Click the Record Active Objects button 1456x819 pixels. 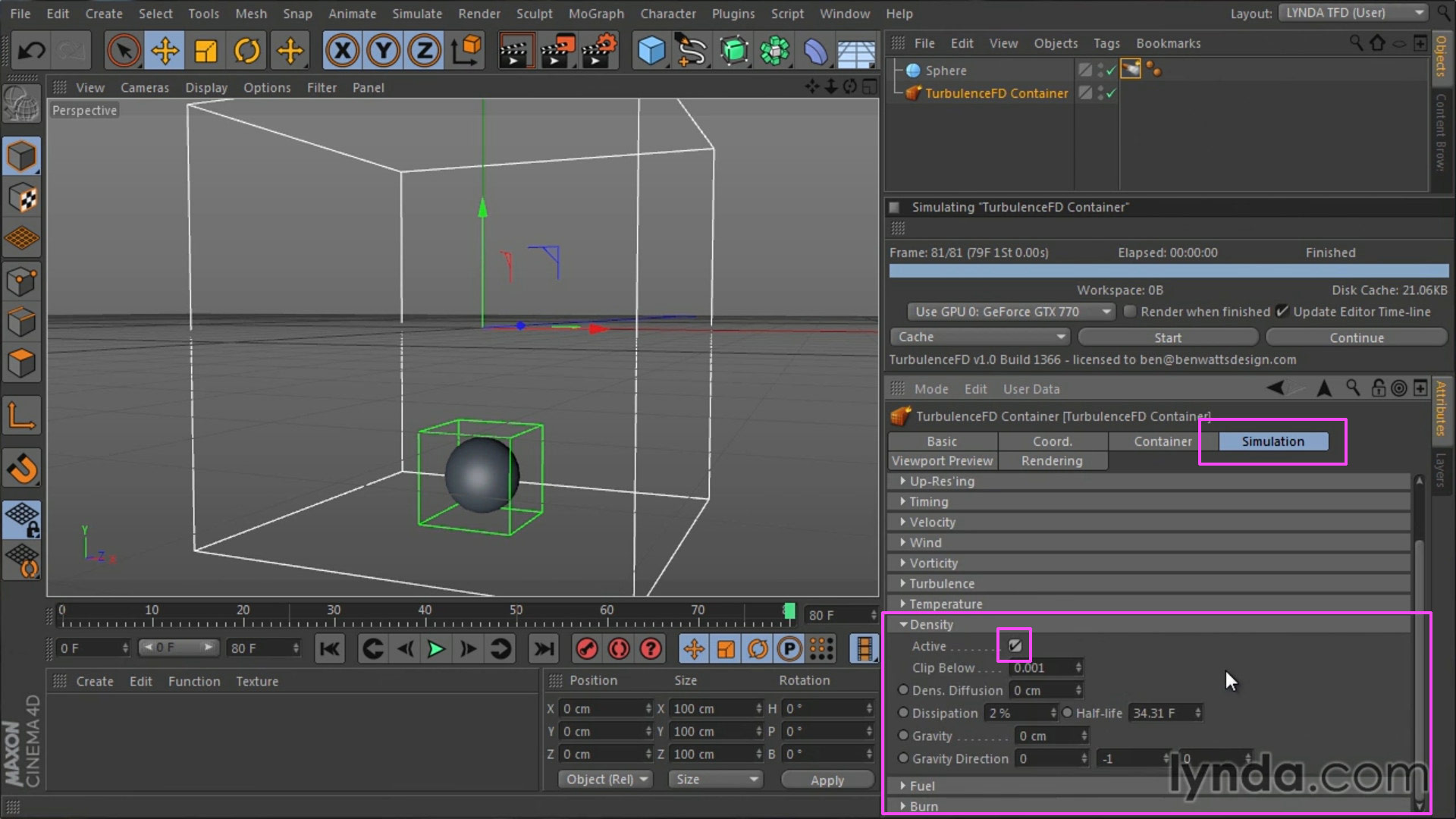[587, 649]
